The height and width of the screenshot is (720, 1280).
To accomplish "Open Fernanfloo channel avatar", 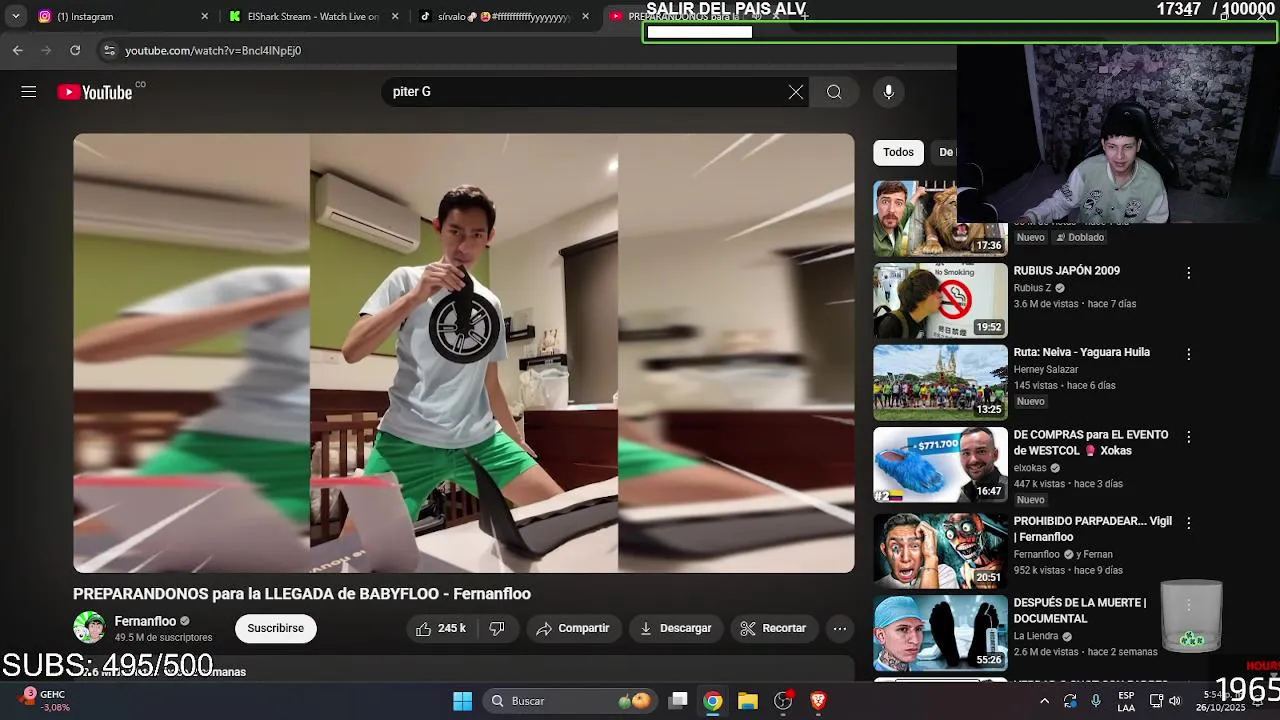I will click(89, 627).
